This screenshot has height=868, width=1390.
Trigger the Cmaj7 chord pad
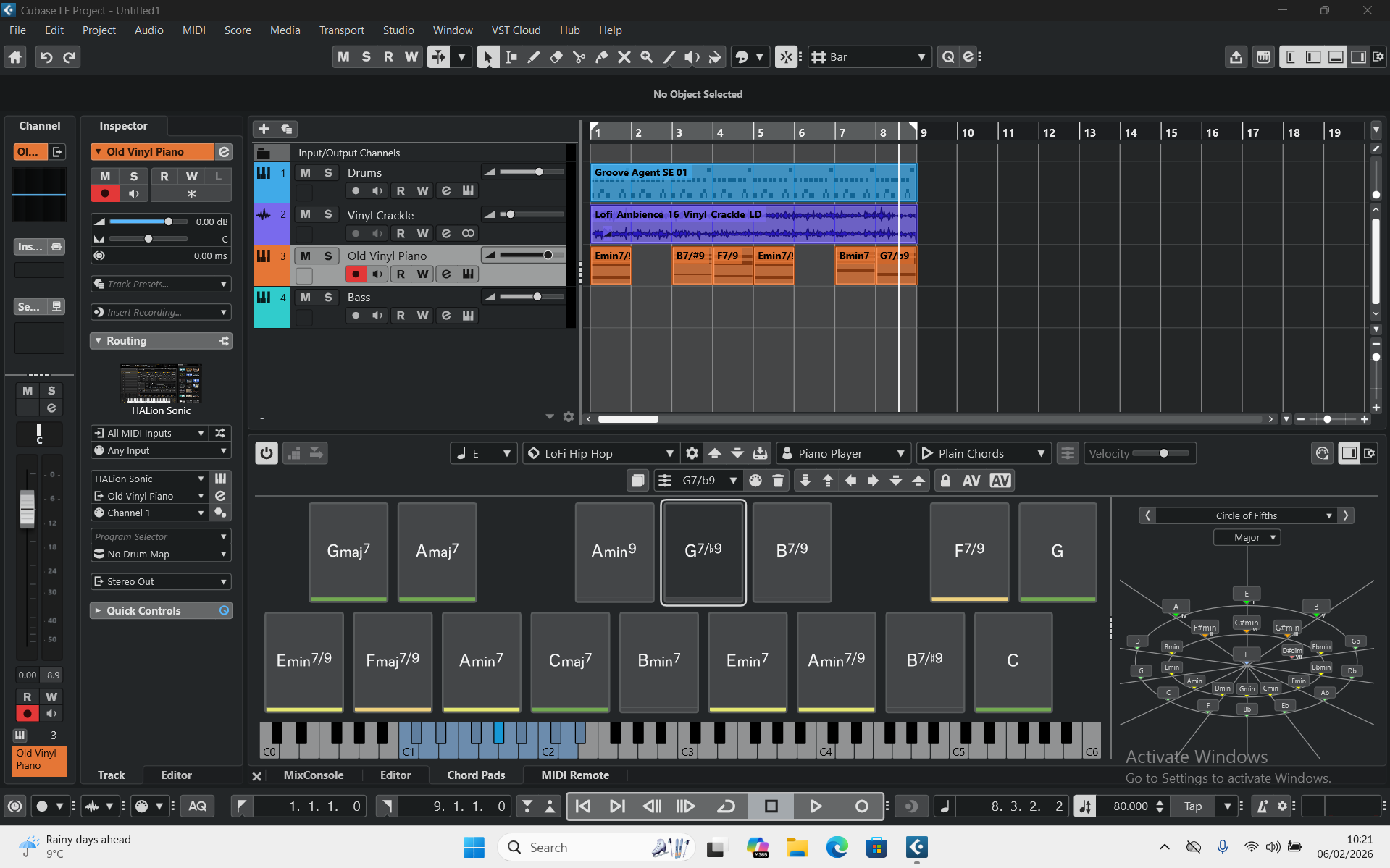570,661
